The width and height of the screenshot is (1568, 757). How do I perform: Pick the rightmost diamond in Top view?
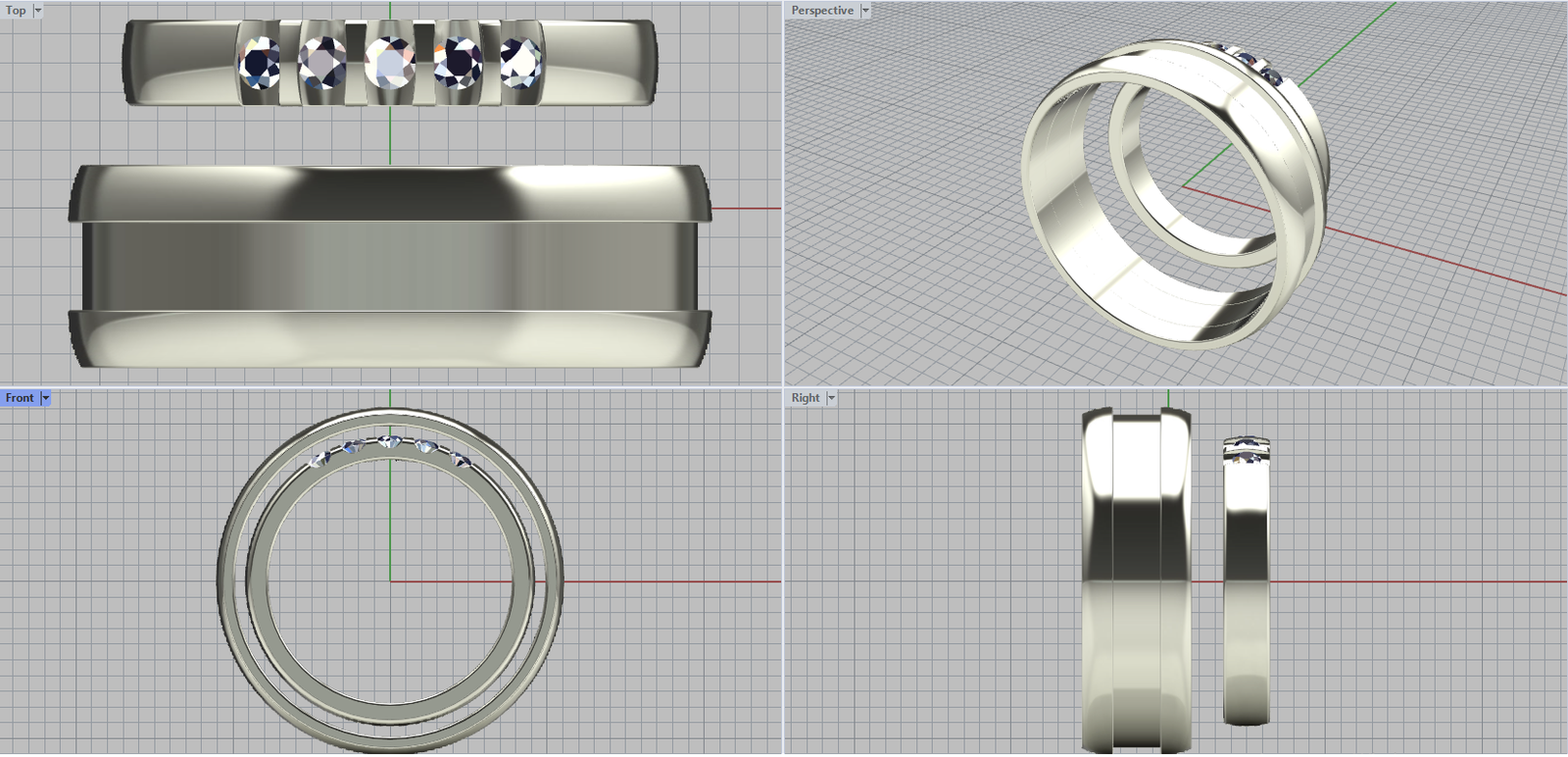pyautogui.click(x=520, y=61)
